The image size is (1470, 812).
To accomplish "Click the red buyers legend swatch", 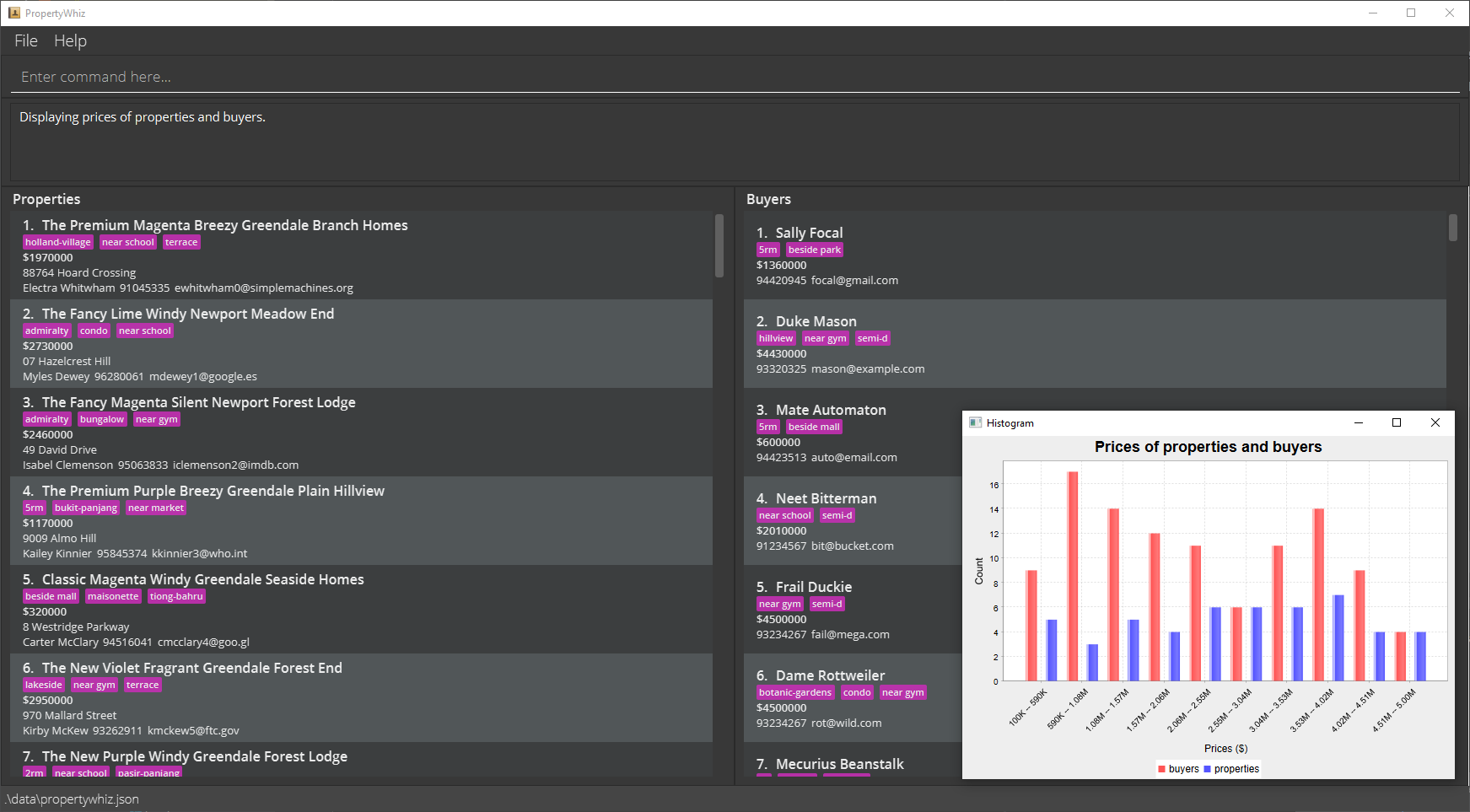I will tap(1161, 769).
